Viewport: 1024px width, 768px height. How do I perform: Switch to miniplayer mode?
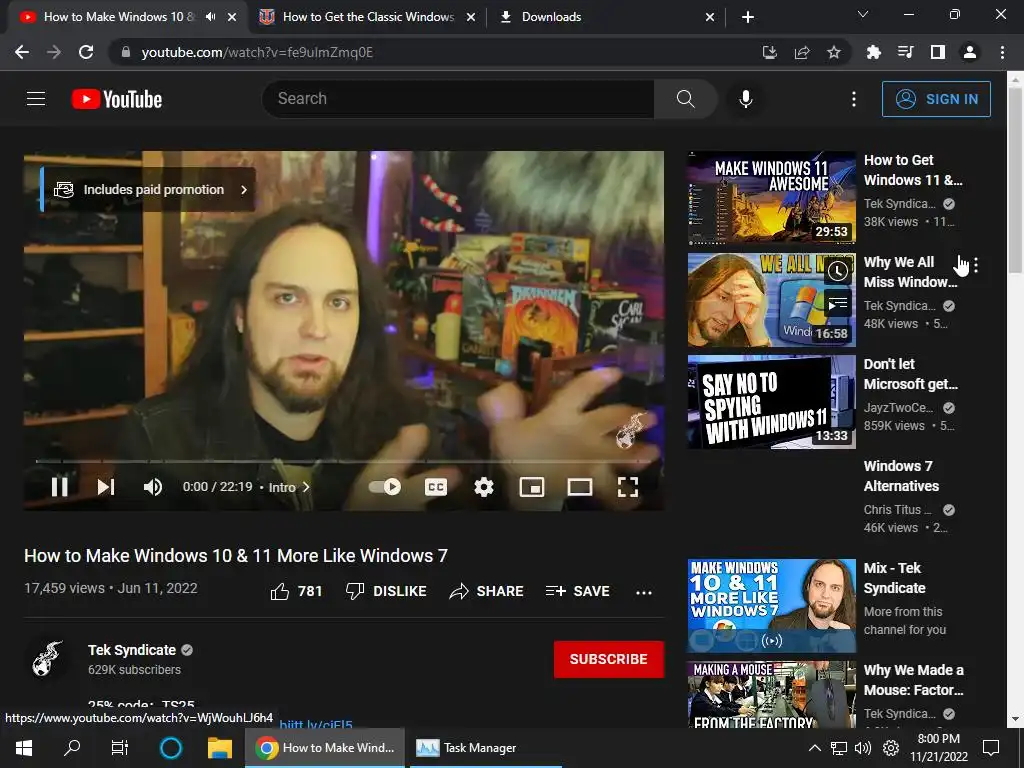pyautogui.click(x=532, y=487)
